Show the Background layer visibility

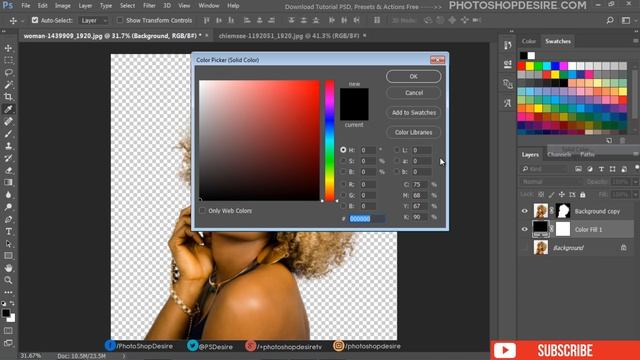click(525, 248)
